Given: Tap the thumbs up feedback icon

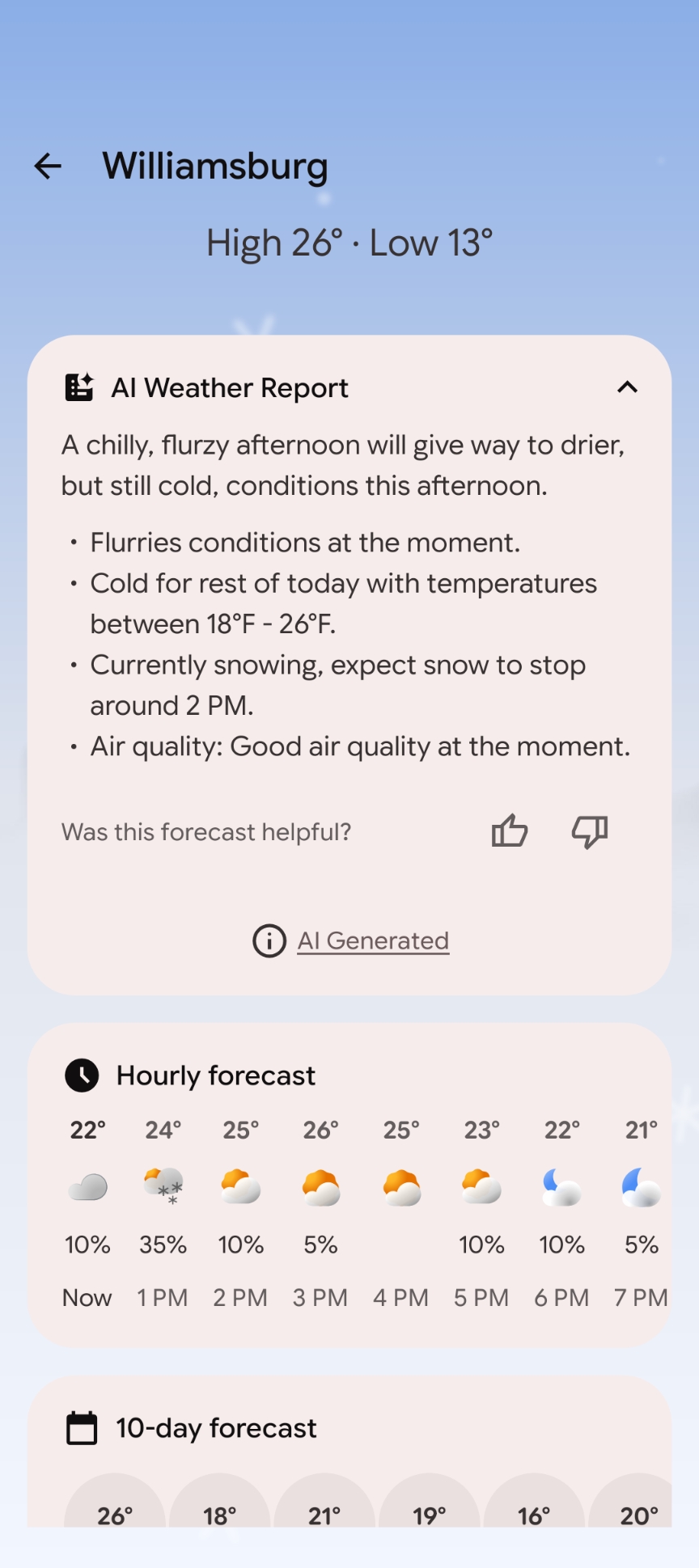Looking at the screenshot, I should [x=510, y=830].
